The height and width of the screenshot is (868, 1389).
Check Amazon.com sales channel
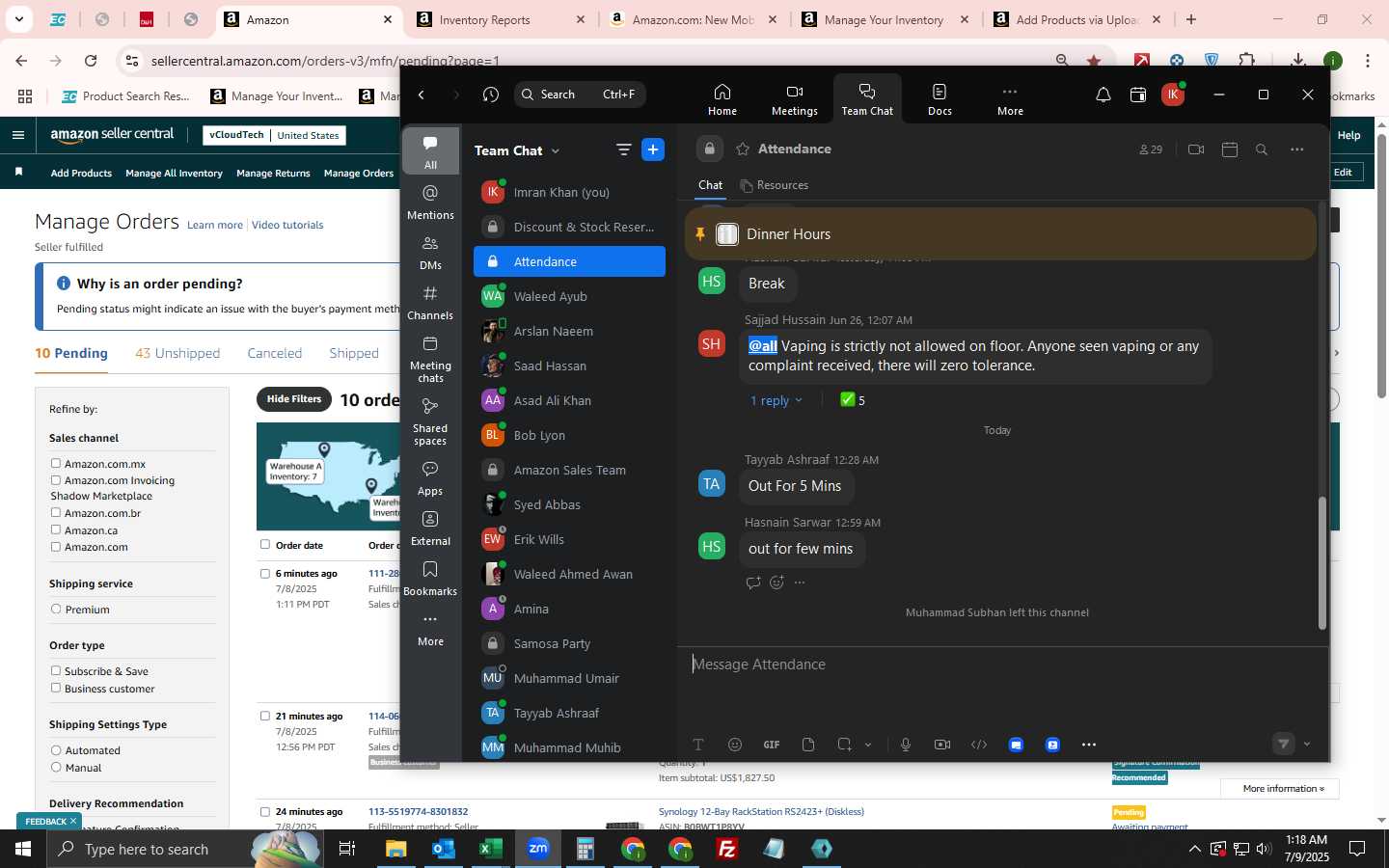point(56,547)
